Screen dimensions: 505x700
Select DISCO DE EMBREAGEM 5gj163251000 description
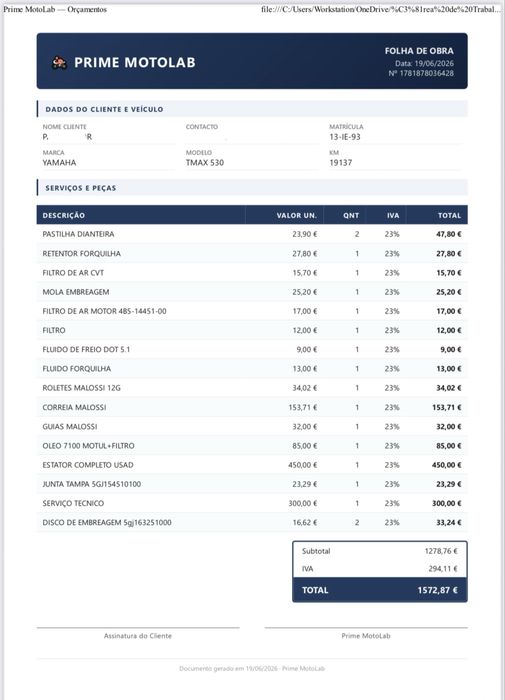tap(107, 522)
